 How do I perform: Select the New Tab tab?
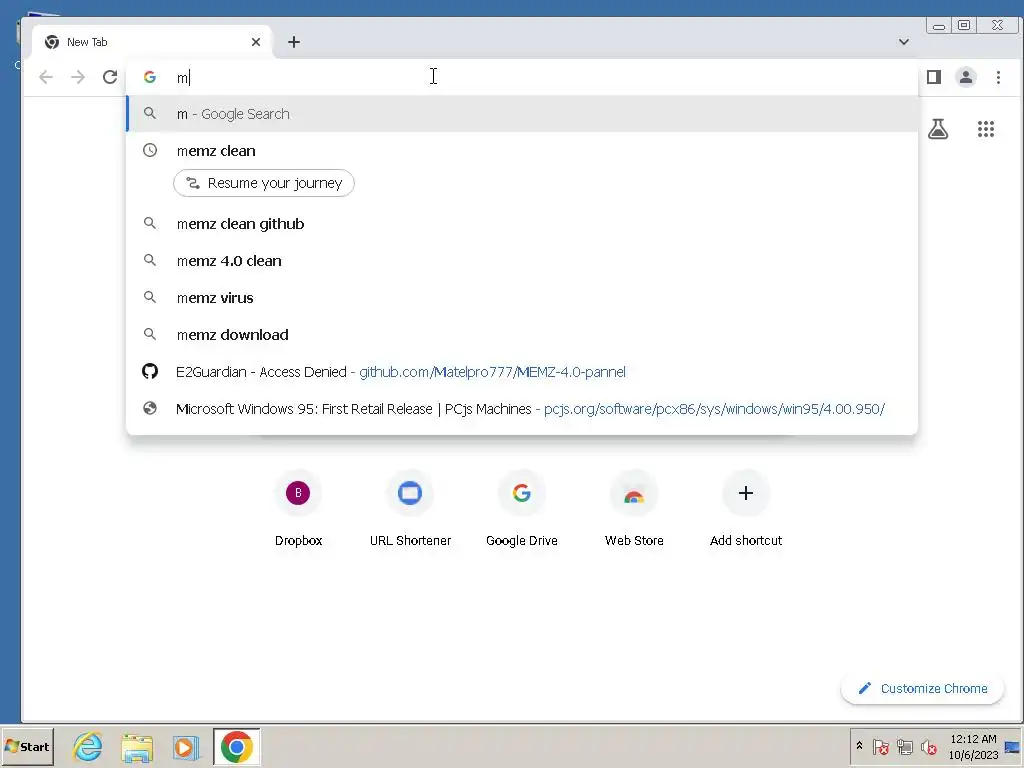pos(150,42)
